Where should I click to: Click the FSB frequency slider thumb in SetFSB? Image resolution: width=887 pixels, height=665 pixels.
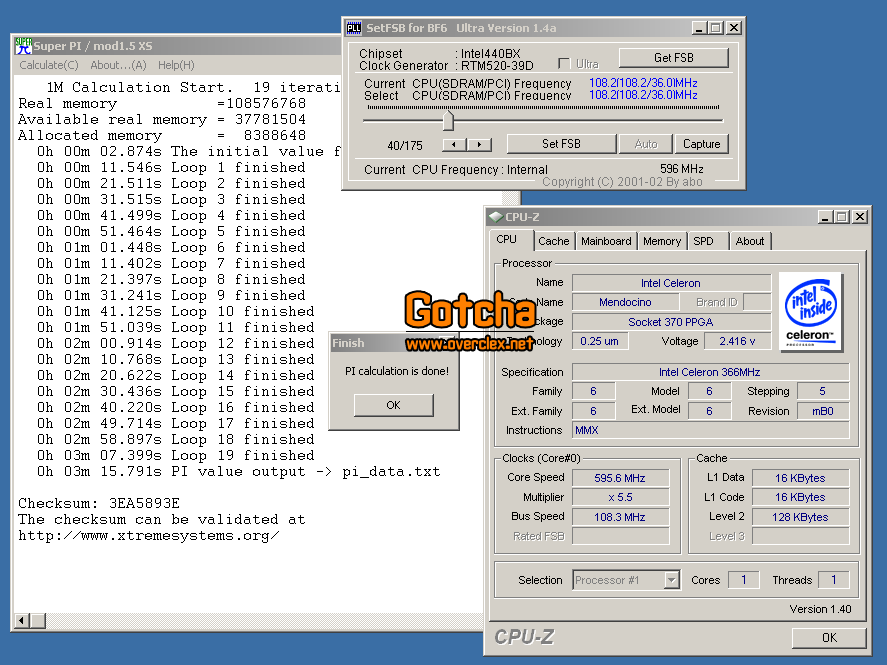click(448, 120)
